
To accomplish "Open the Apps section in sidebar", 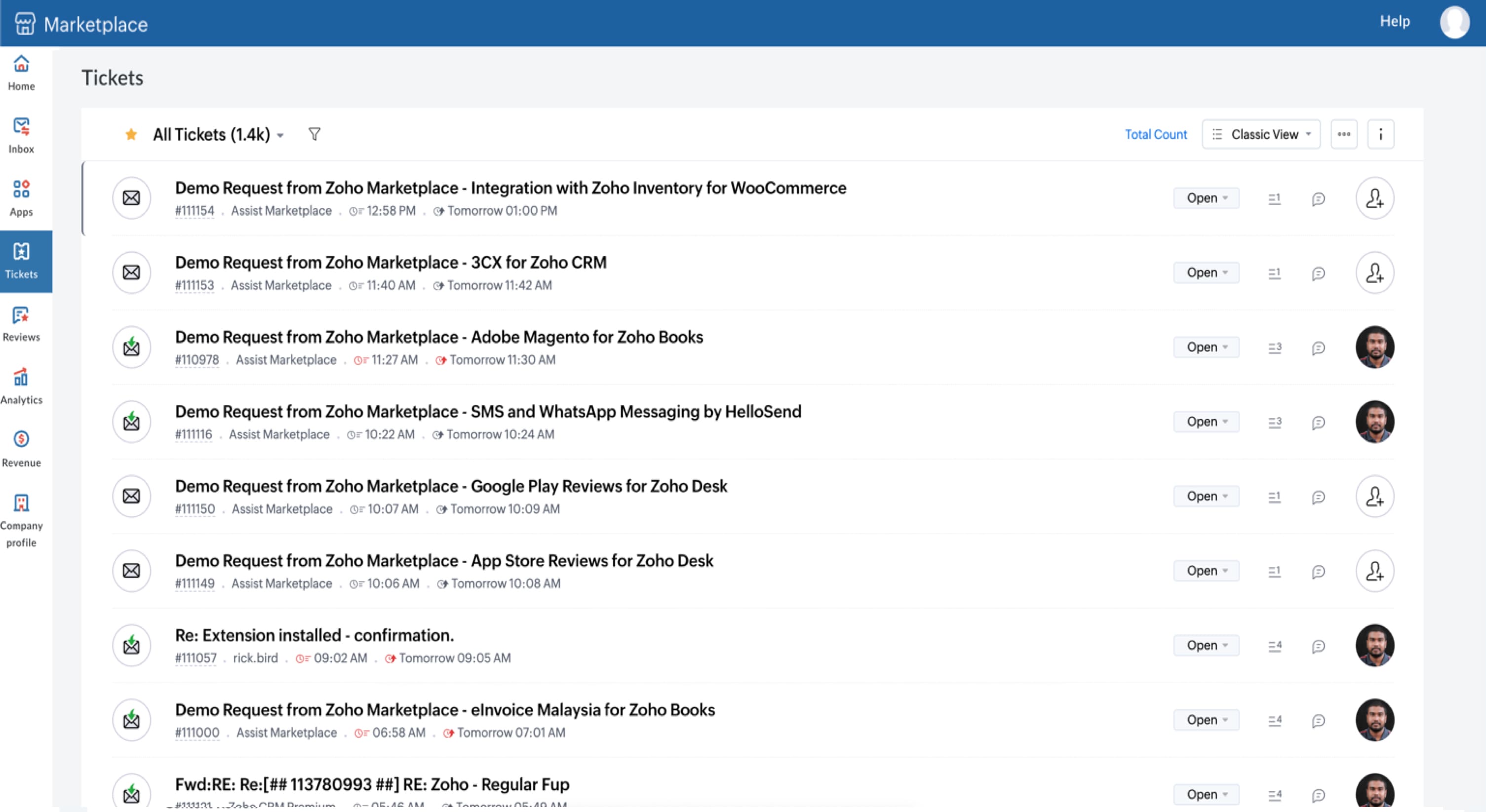I will pyautogui.click(x=21, y=198).
